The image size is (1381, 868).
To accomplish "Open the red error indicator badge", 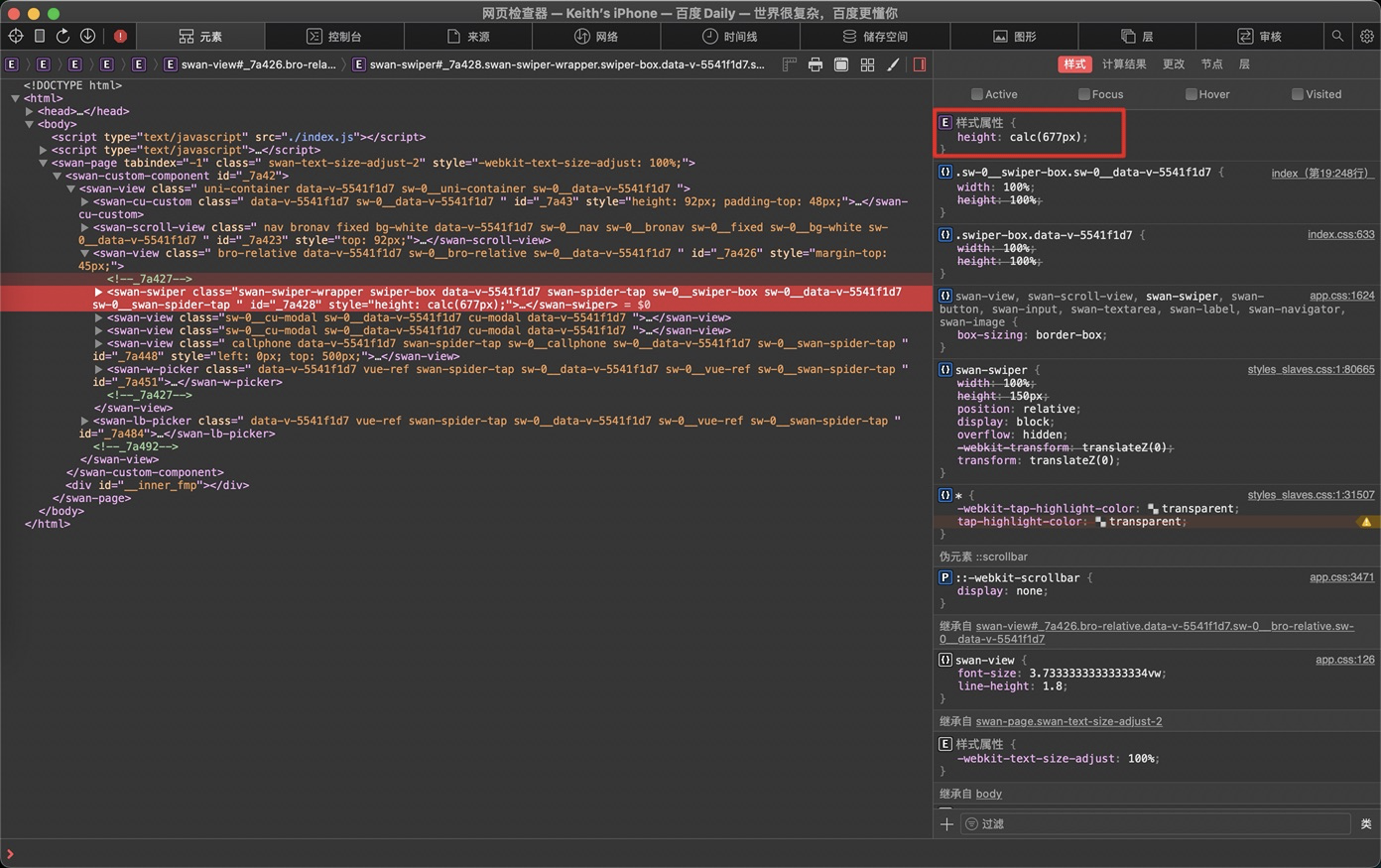I will tap(120, 36).
